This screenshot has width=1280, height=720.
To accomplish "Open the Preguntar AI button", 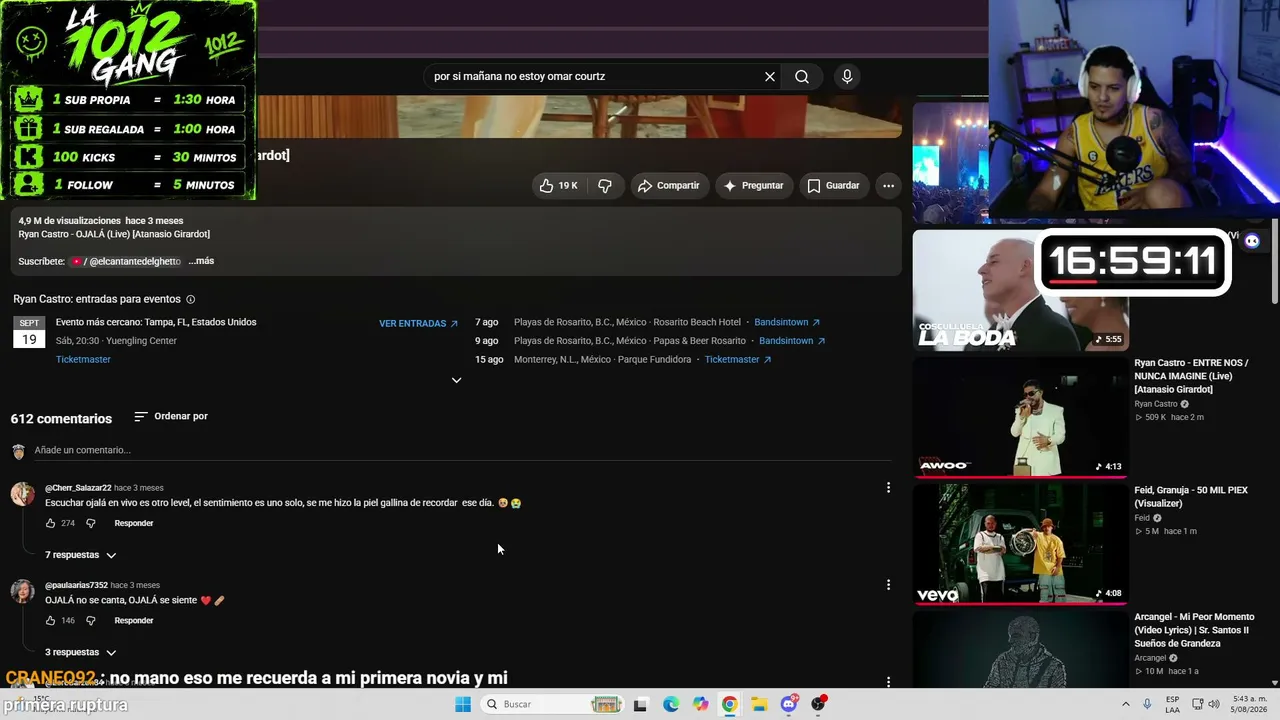I will point(753,185).
